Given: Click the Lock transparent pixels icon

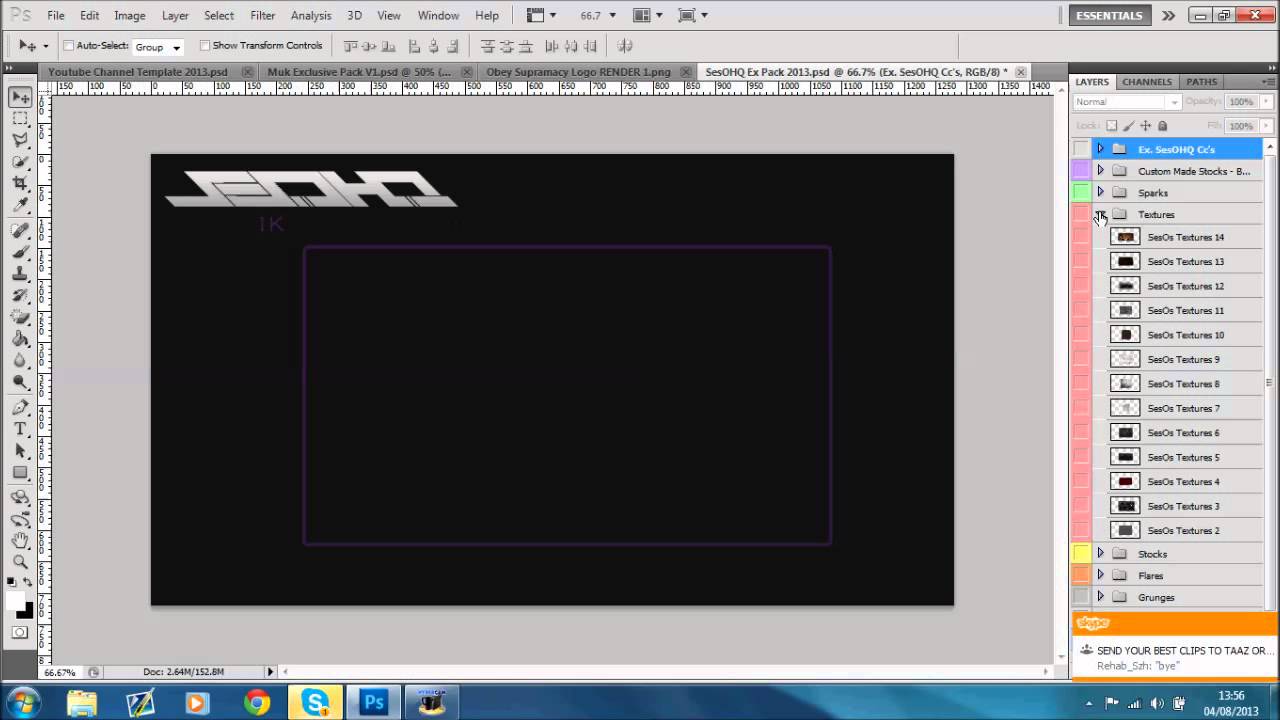Looking at the screenshot, I should coord(1111,126).
